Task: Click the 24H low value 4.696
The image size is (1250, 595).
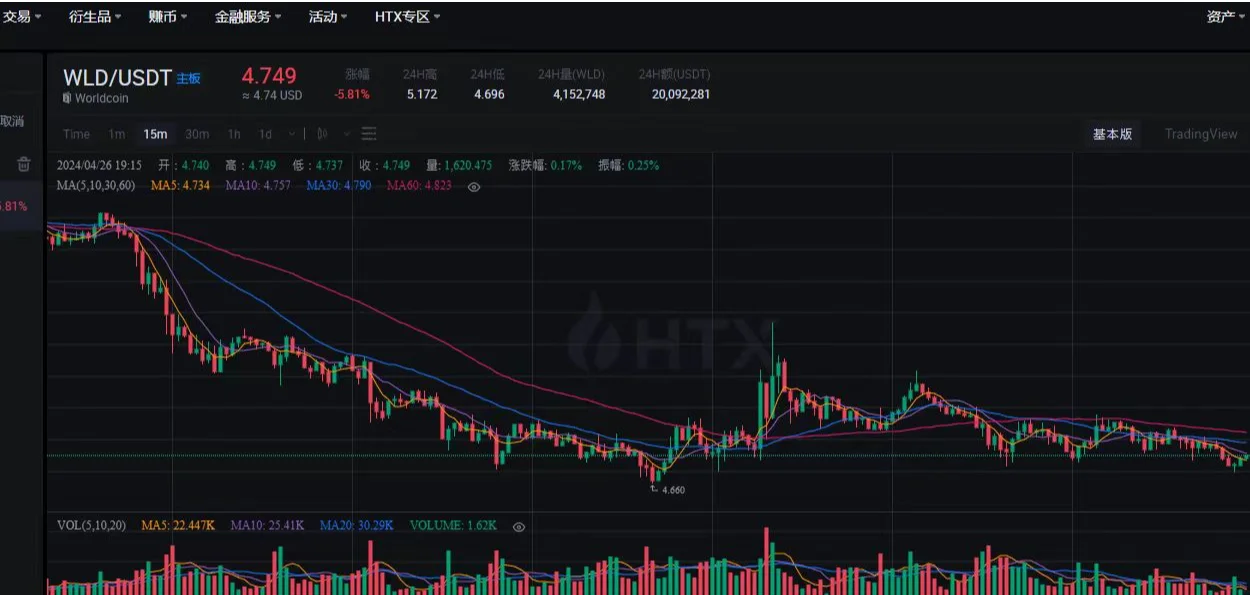Action: [x=489, y=95]
